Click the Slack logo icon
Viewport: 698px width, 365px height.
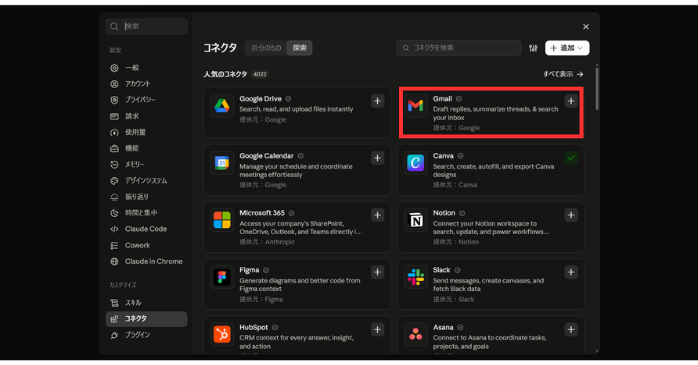pos(415,277)
